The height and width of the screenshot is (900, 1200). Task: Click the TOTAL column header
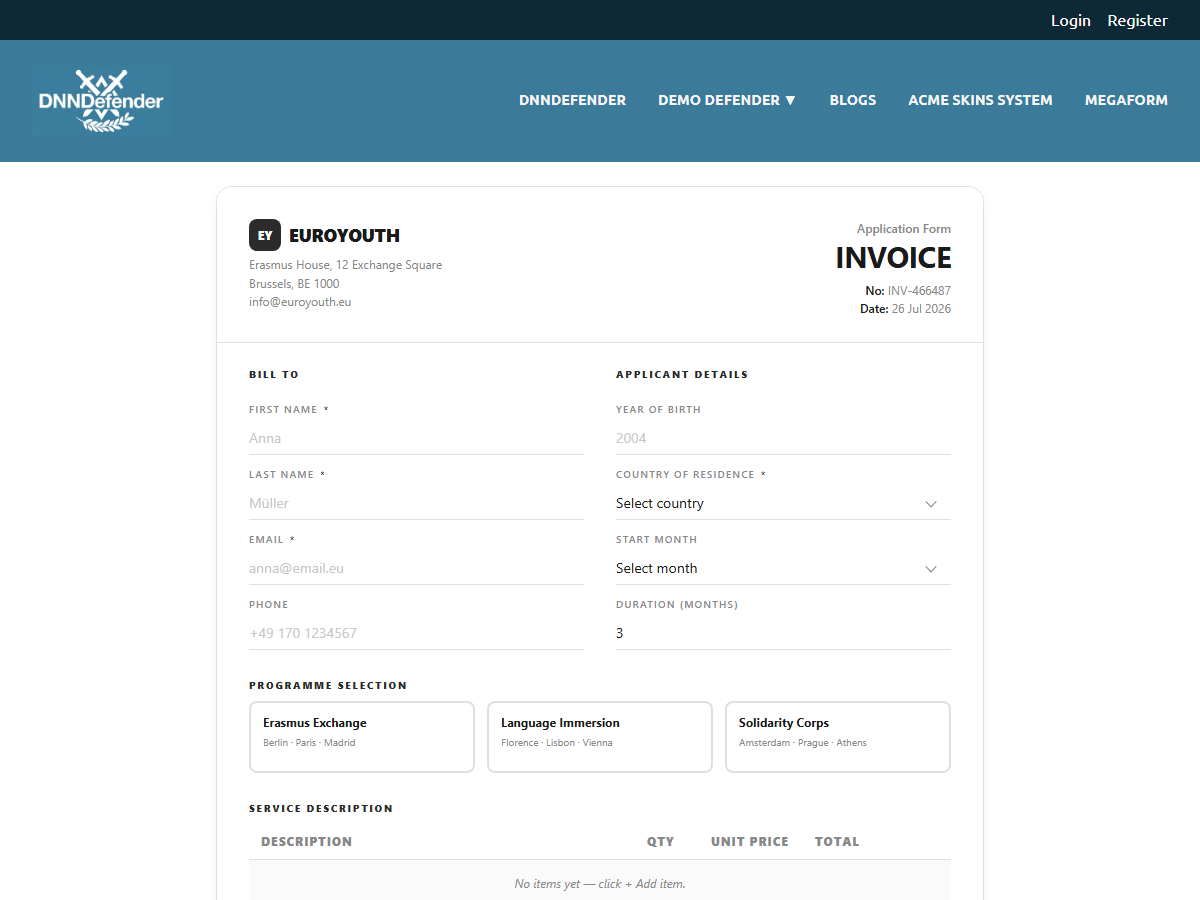[837, 842]
